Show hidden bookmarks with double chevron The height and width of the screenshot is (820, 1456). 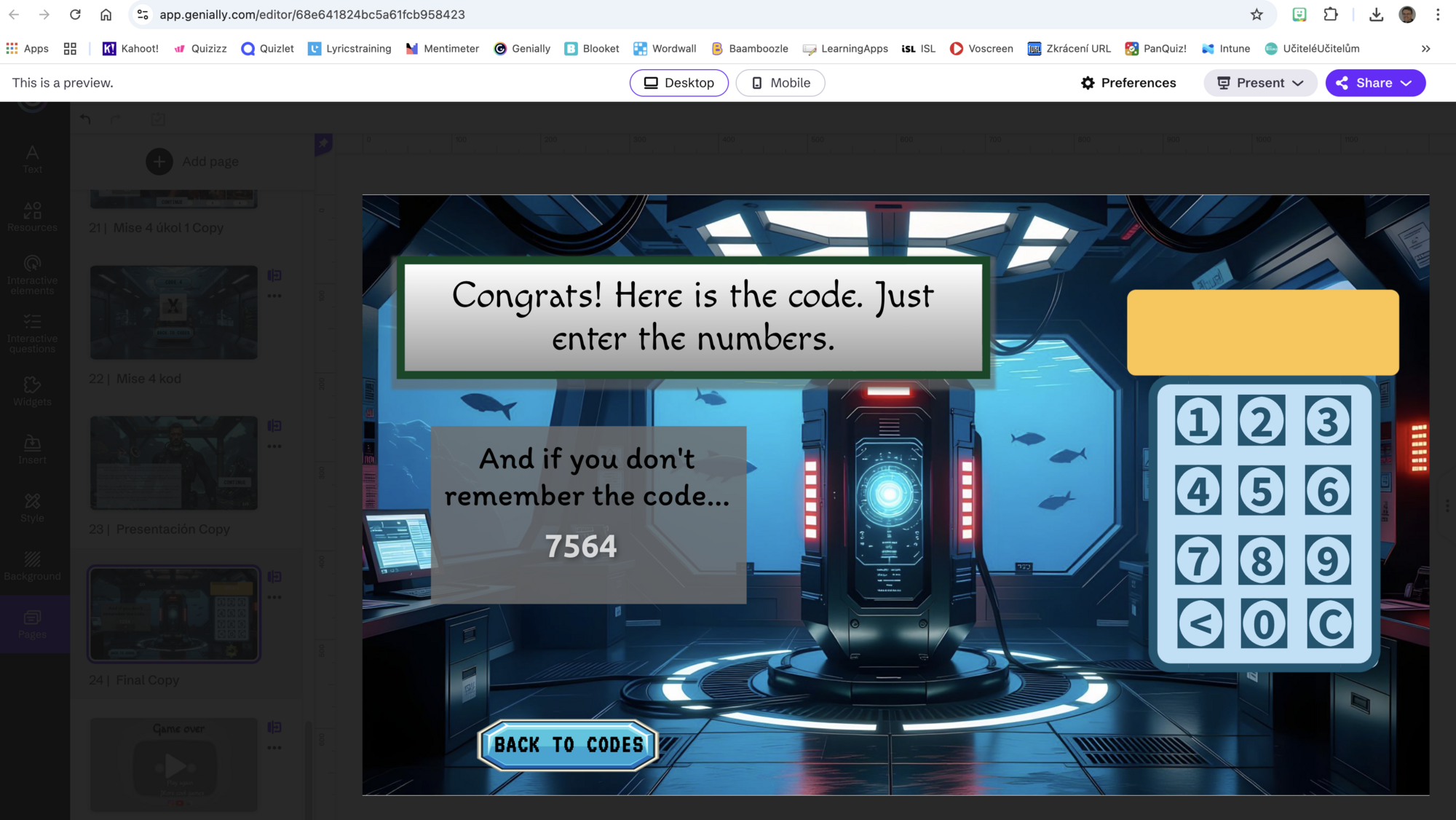tap(1425, 49)
